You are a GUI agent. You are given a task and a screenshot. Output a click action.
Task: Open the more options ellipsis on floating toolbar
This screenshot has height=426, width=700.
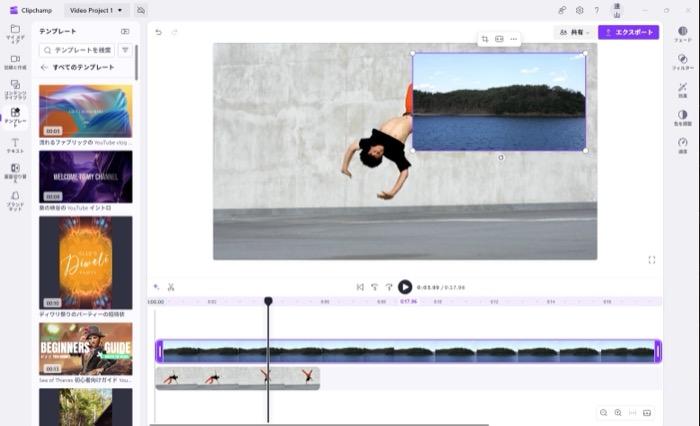(x=513, y=39)
